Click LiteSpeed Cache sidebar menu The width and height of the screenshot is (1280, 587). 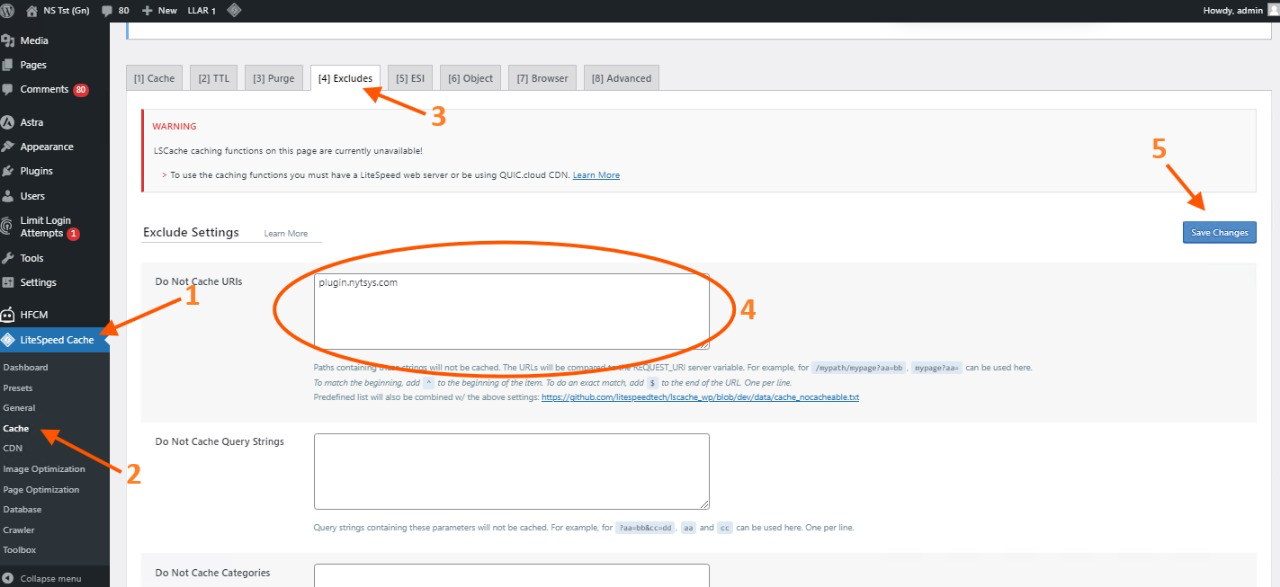[55, 340]
